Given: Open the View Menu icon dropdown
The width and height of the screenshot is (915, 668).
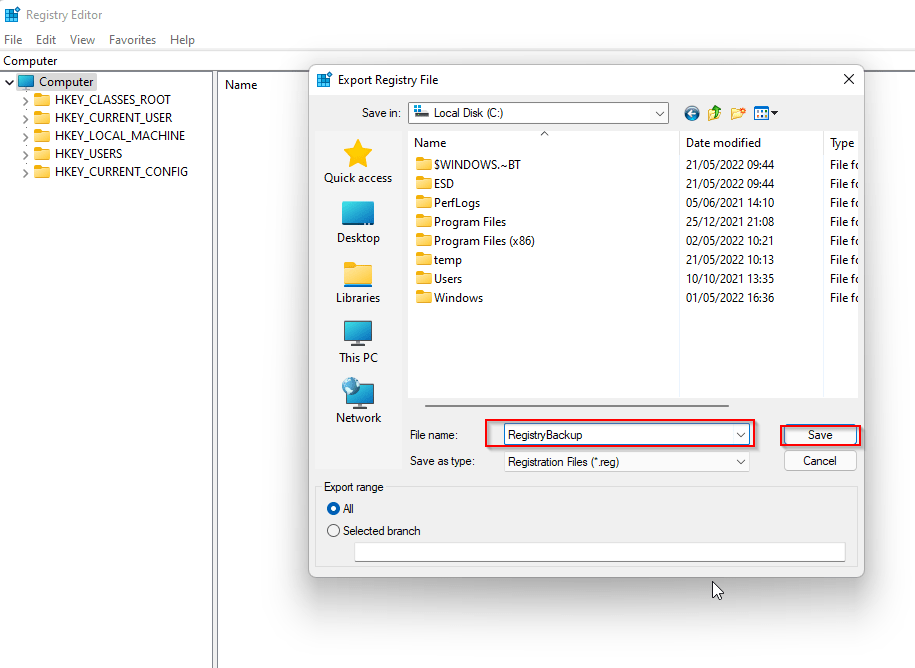Looking at the screenshot, I should click(766, 114).
